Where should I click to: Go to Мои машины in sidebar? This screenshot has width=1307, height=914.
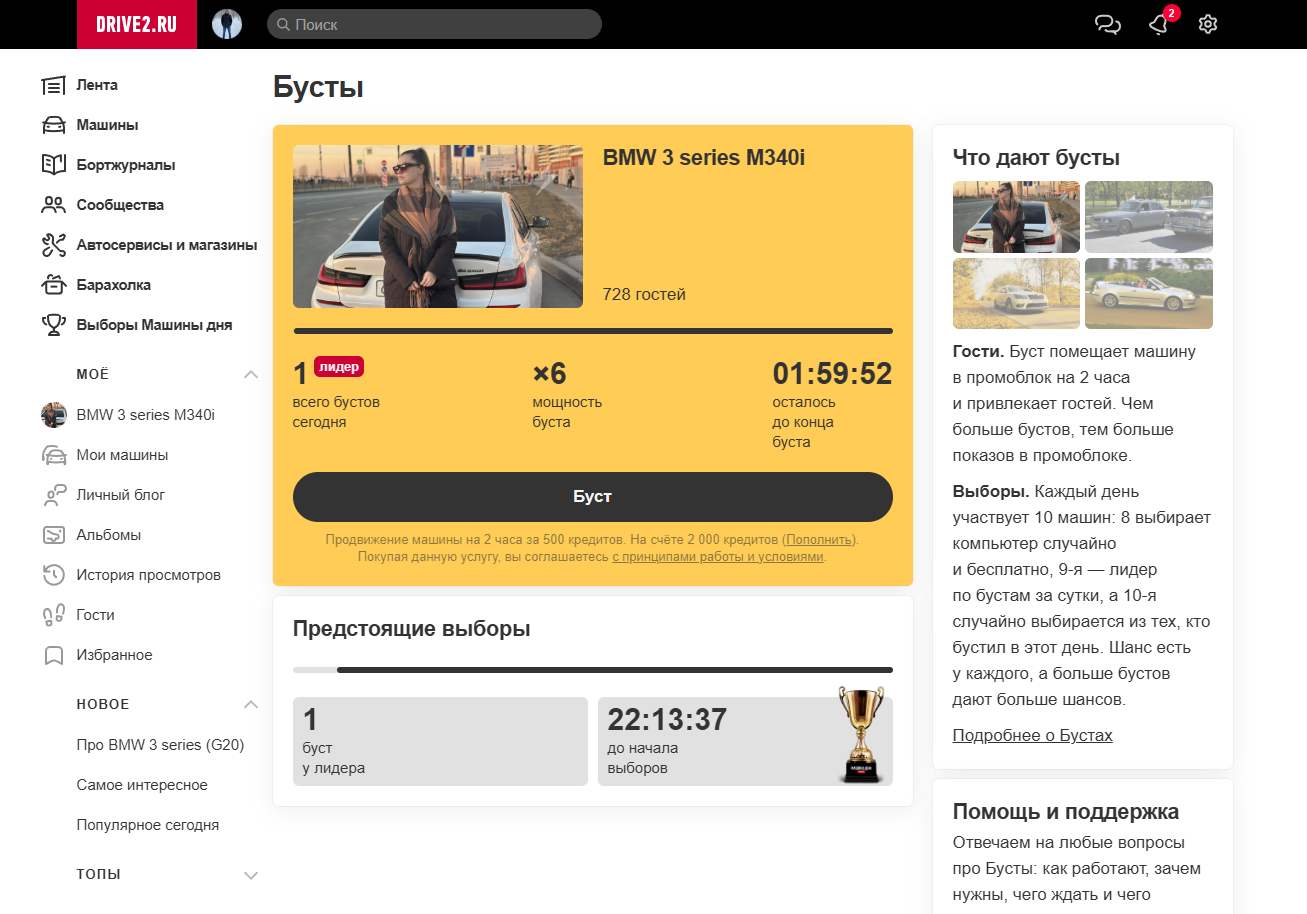(x=122, y=455)
